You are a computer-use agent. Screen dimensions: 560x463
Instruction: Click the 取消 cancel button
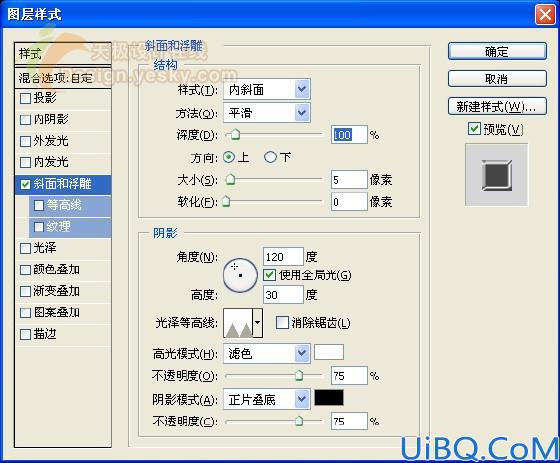(x=497, y=79)
